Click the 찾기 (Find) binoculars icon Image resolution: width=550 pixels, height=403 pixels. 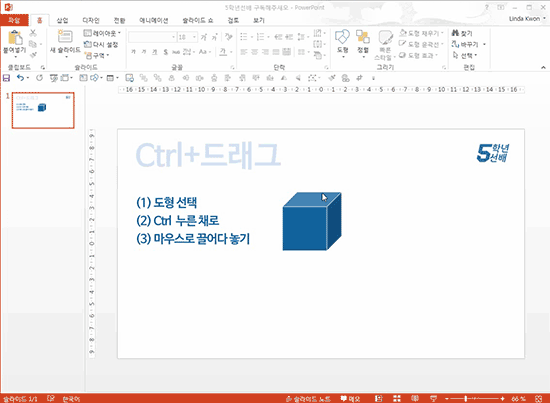(x=455, y=33)
